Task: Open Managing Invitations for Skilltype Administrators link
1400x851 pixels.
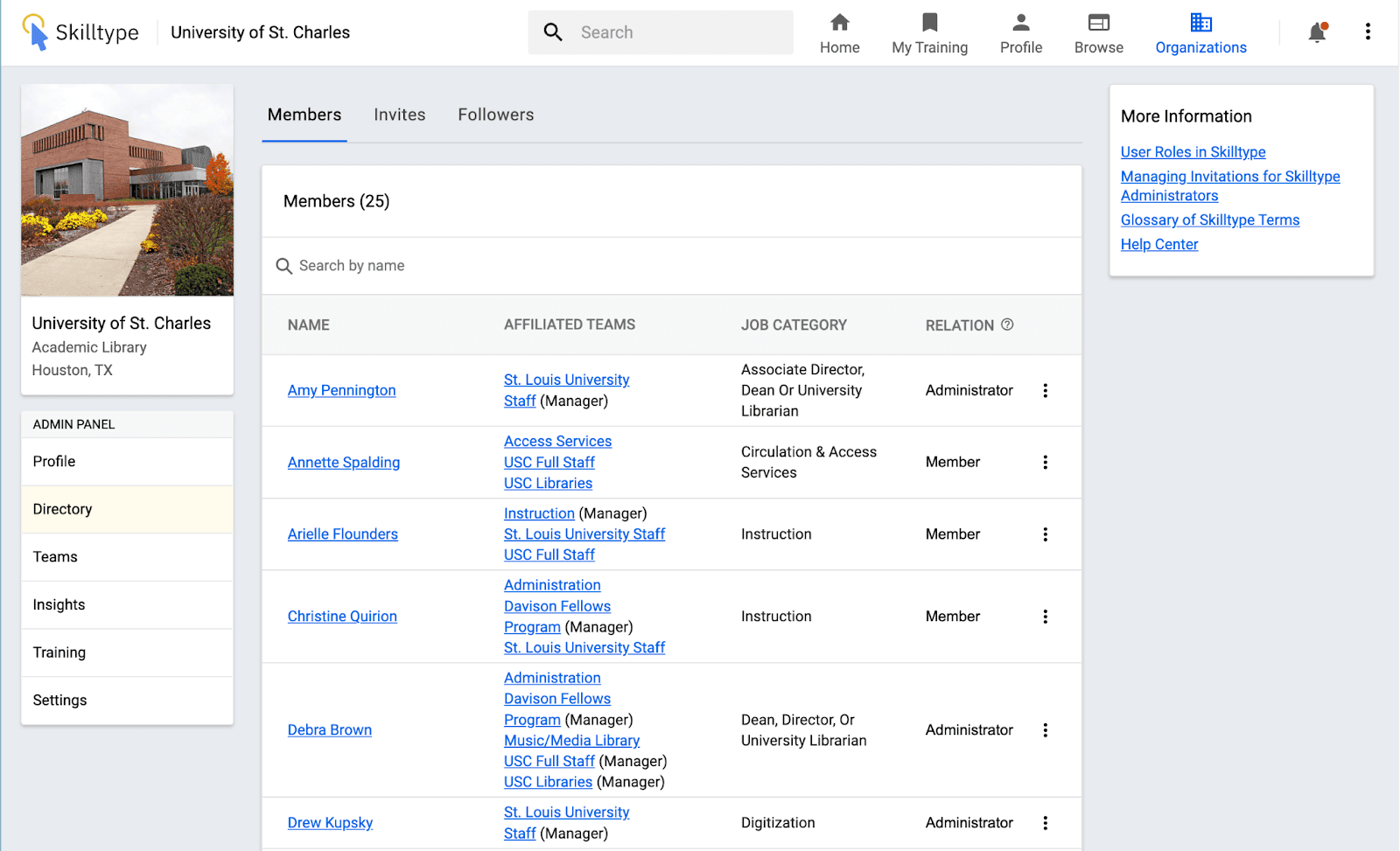Action: point(1230,186)
